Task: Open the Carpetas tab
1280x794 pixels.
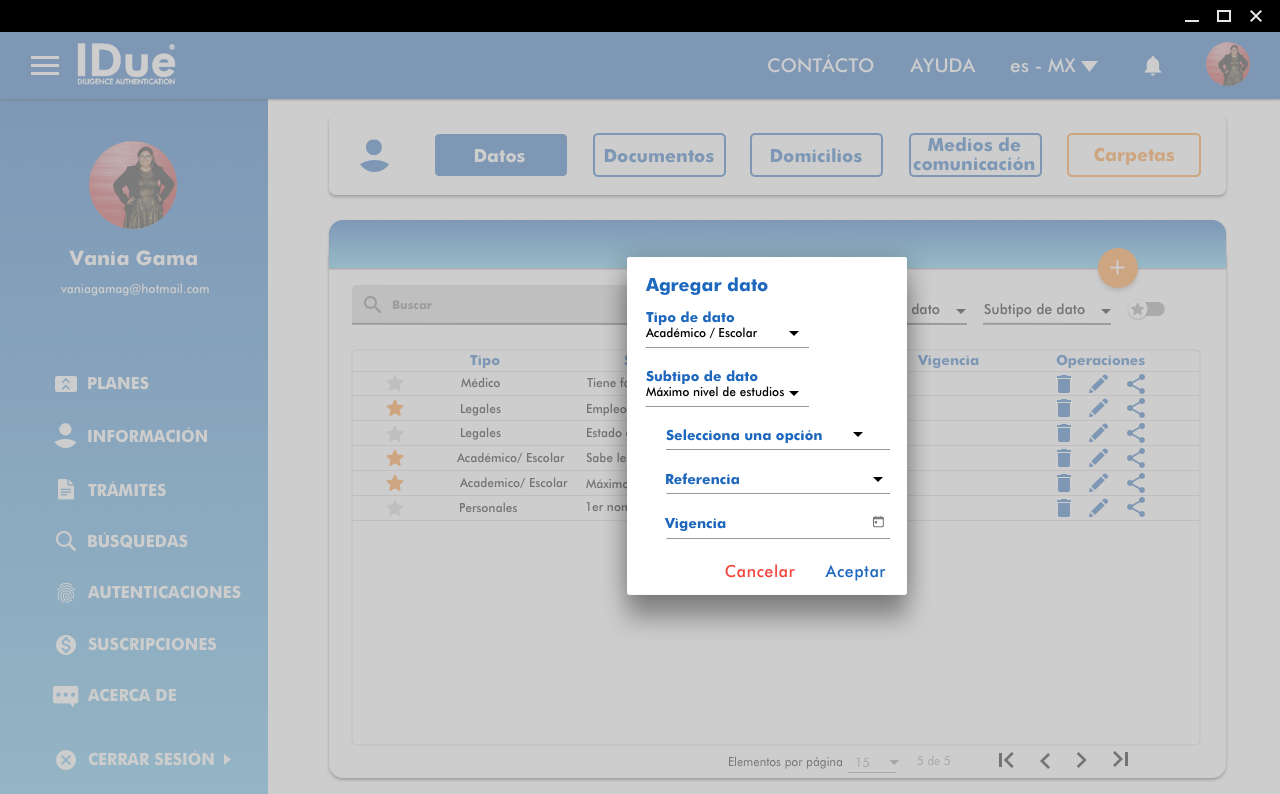Action: [1133, 155]
